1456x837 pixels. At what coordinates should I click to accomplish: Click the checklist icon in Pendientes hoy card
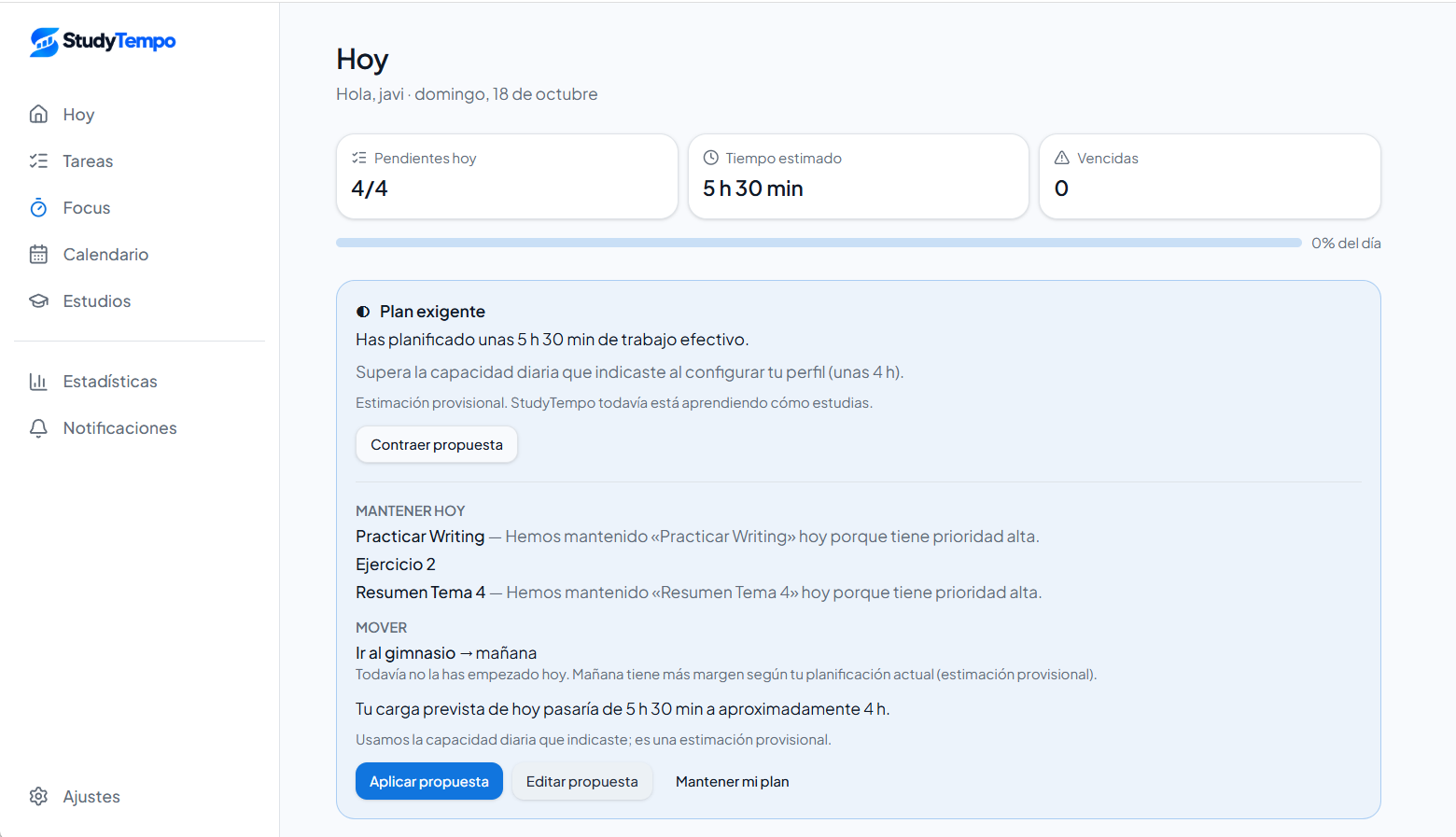359,158
